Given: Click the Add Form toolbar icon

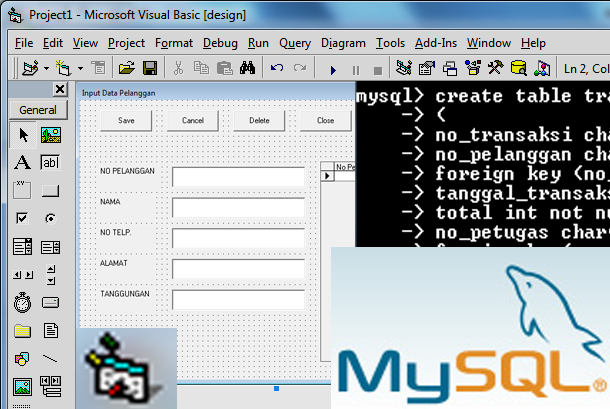Looking at the screenshot, I should point(63,68).
